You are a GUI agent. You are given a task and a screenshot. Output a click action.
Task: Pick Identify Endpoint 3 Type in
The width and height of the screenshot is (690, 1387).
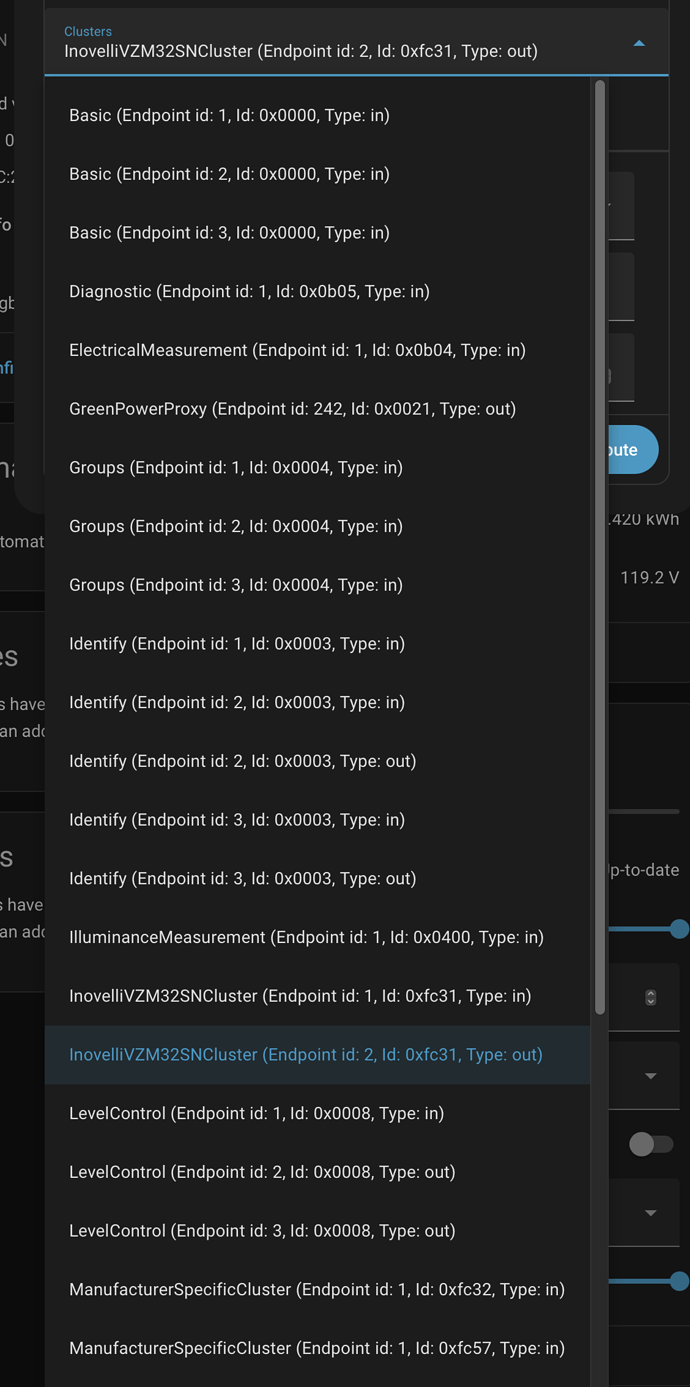[x=237, y=820]
